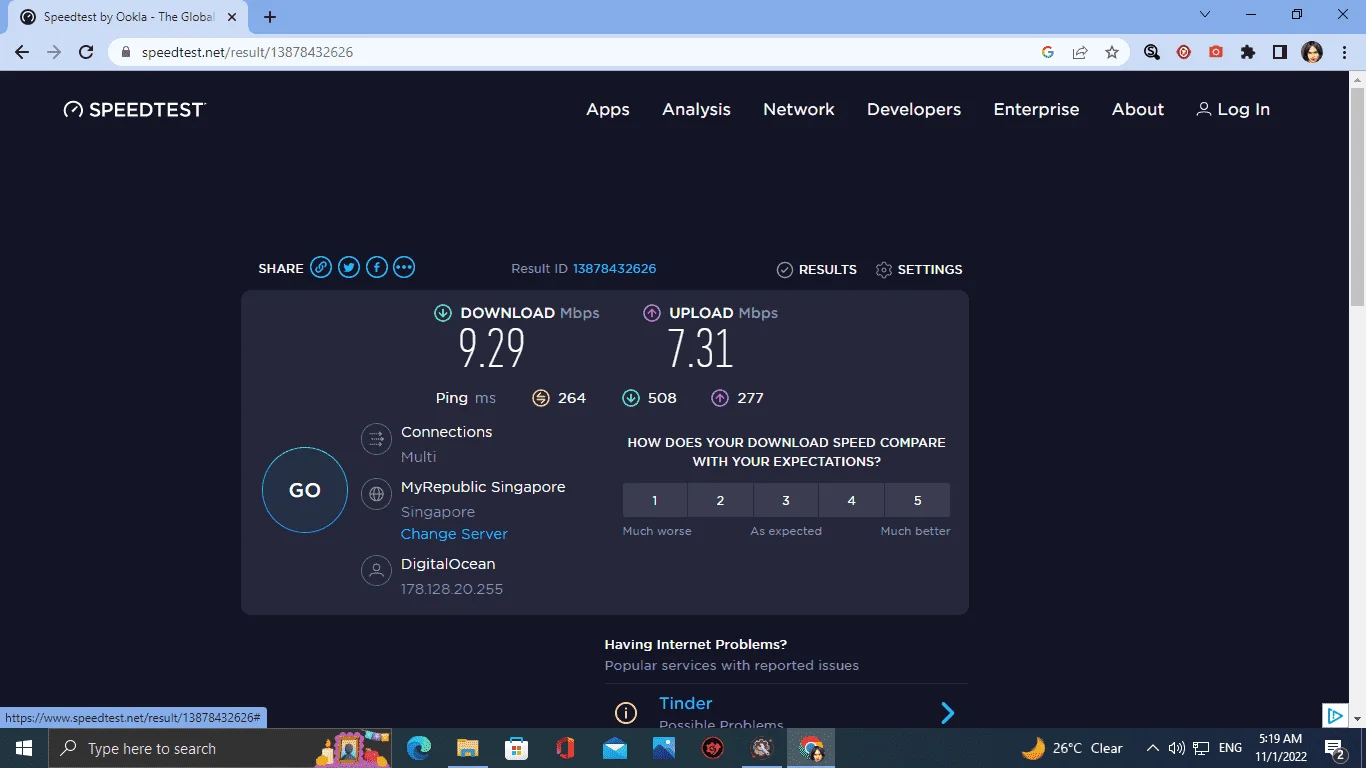
Task: Open SETTINGS gear button
Action: tap(919, 270)
